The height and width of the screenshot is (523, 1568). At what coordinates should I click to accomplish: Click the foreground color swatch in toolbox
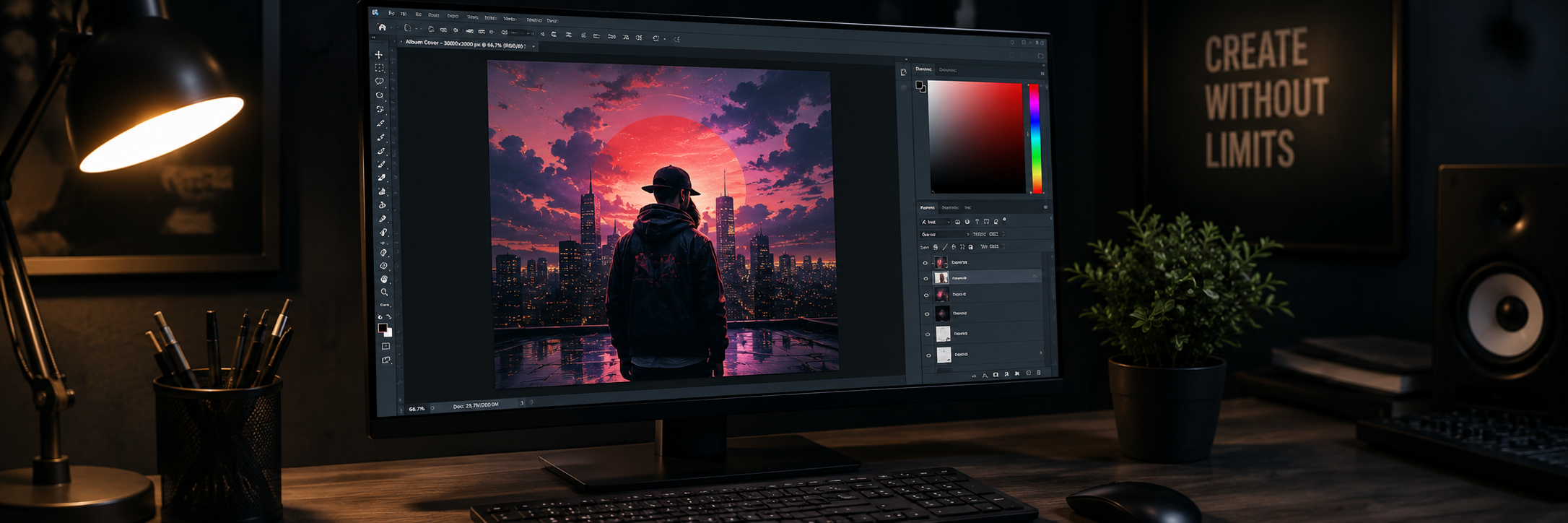(x=383, y=328)
